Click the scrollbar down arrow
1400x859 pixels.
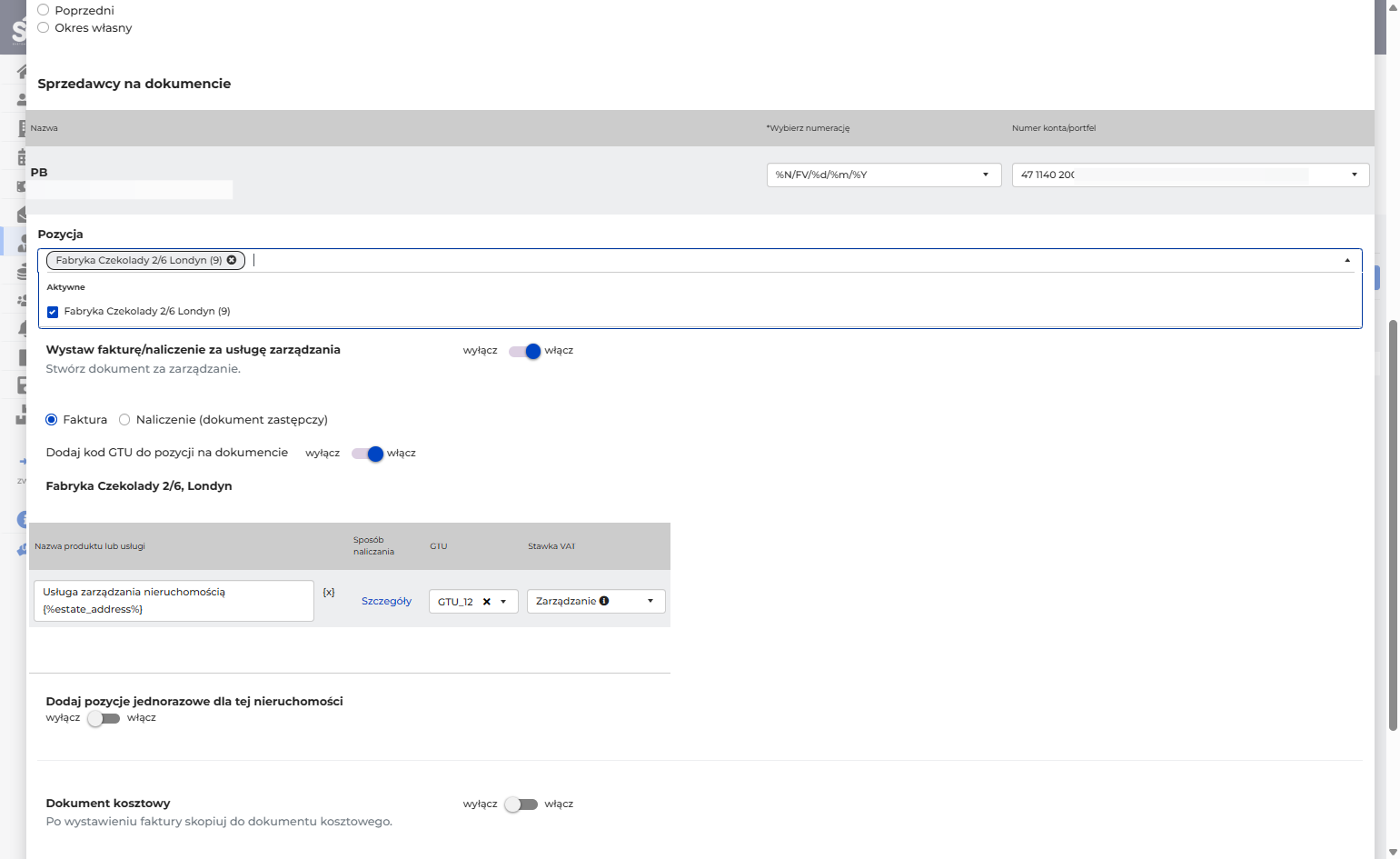tap(1393, 852)
